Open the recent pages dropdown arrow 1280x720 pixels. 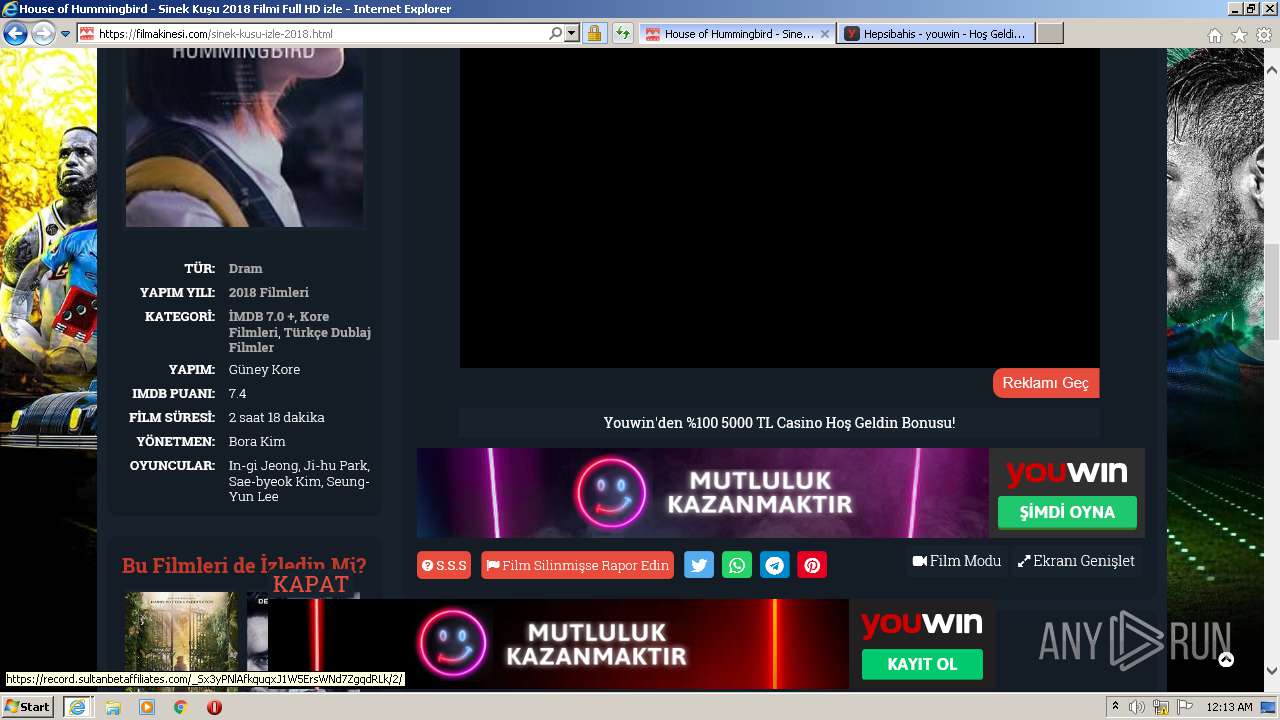65,34
